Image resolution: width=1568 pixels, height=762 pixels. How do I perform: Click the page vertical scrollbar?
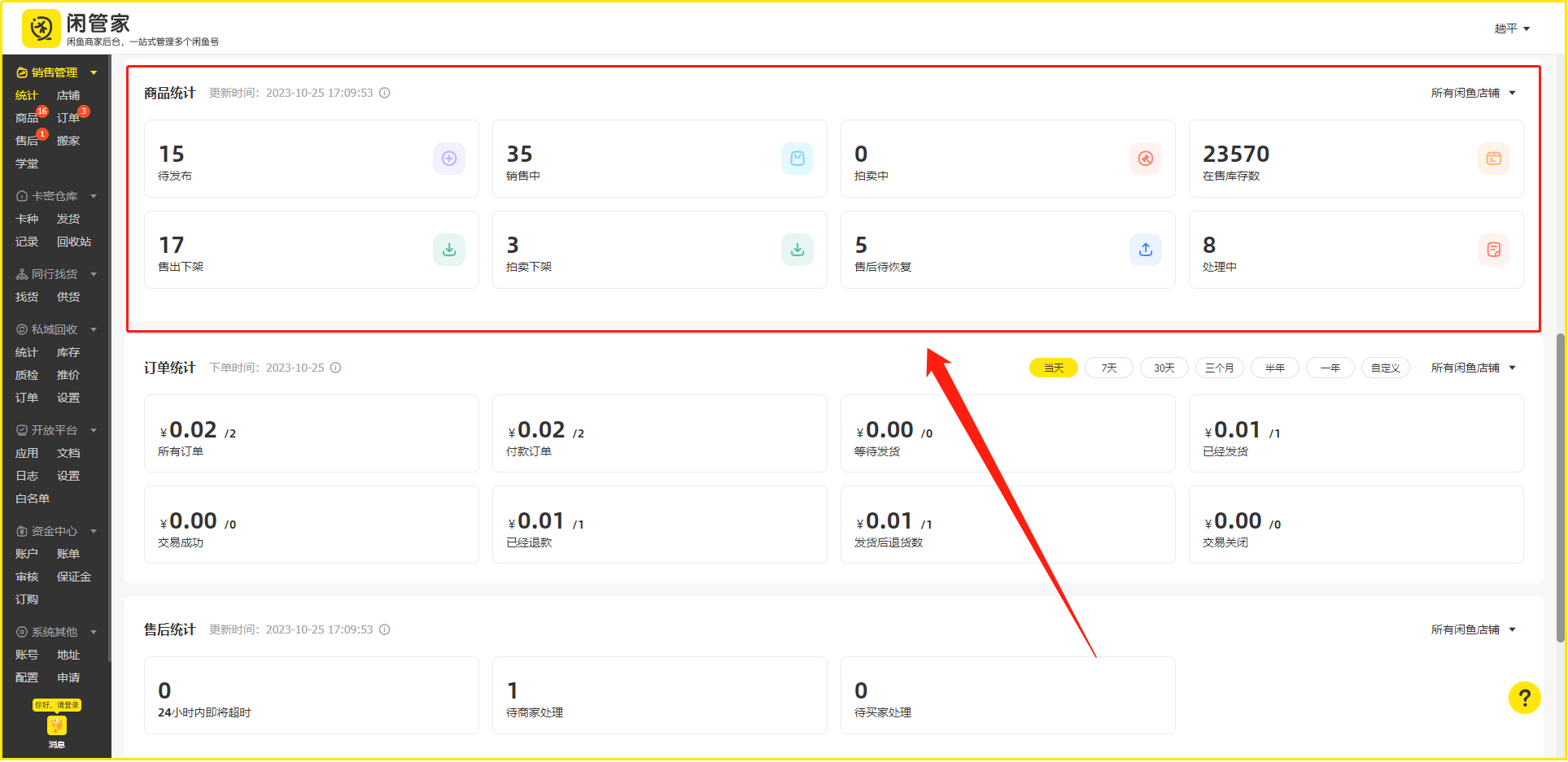(x=1560, y=488)
